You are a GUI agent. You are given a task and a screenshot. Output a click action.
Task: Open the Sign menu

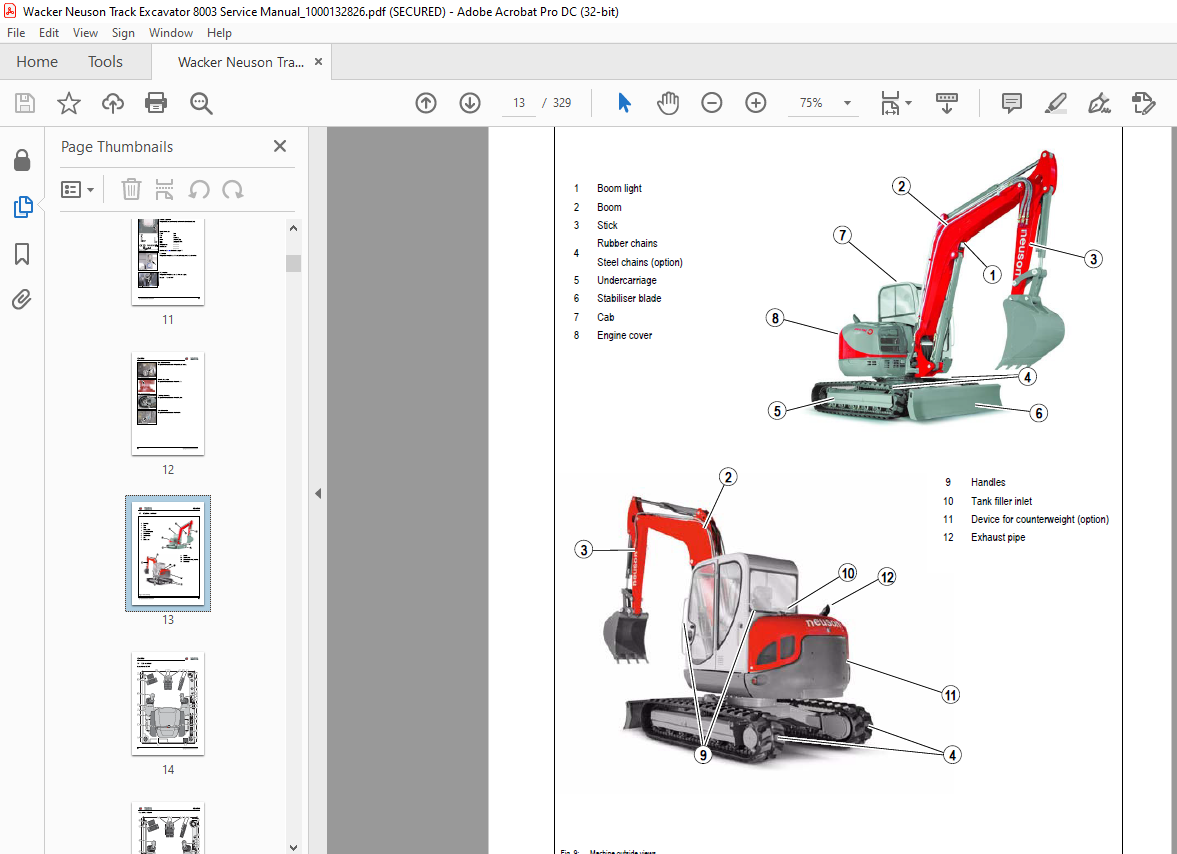[x=123, y=33]
